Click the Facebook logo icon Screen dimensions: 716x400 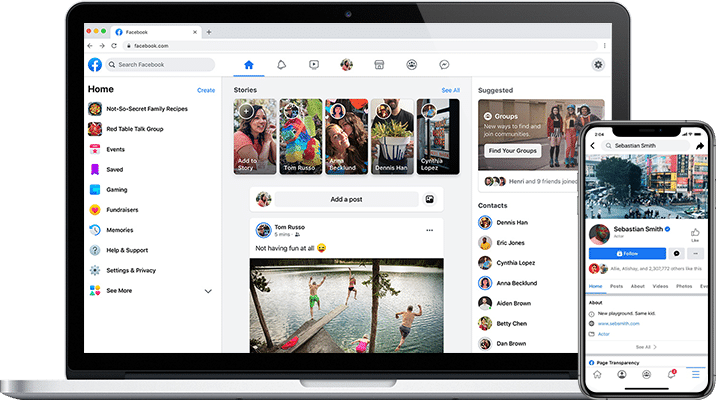[95, 65]
